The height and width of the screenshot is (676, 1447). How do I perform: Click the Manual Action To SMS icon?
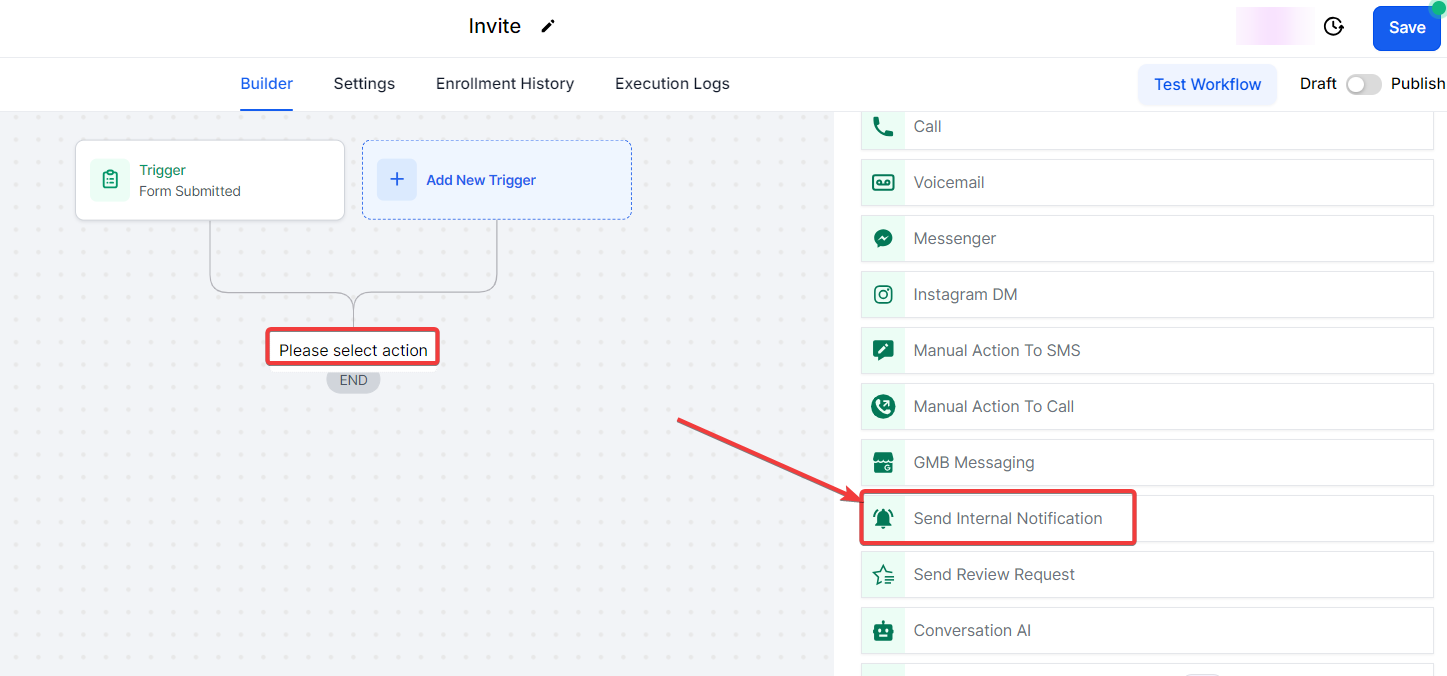coord(883,351)
